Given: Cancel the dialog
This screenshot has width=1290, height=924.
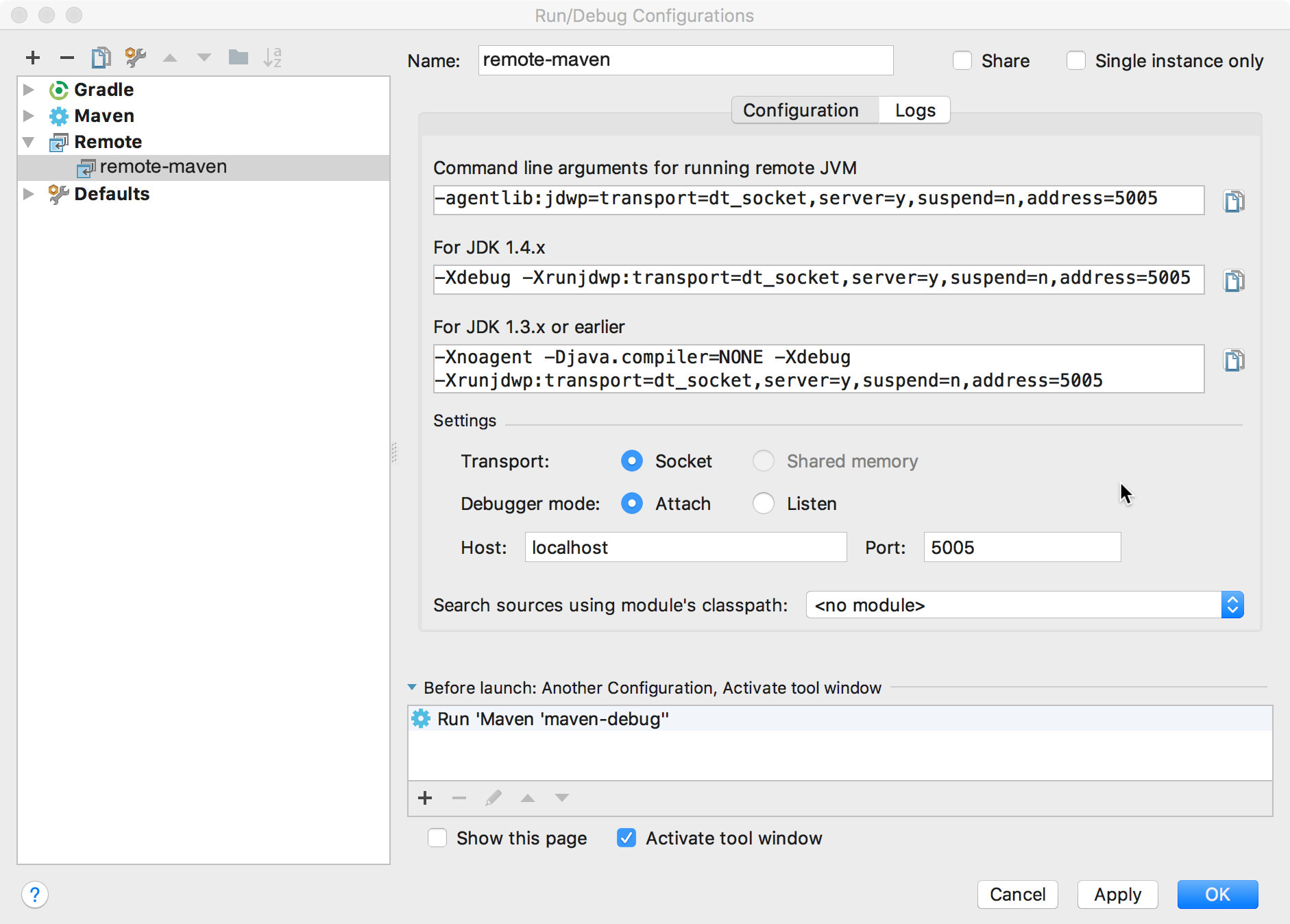Looking at the screenshot, I should pos(1017,895).
